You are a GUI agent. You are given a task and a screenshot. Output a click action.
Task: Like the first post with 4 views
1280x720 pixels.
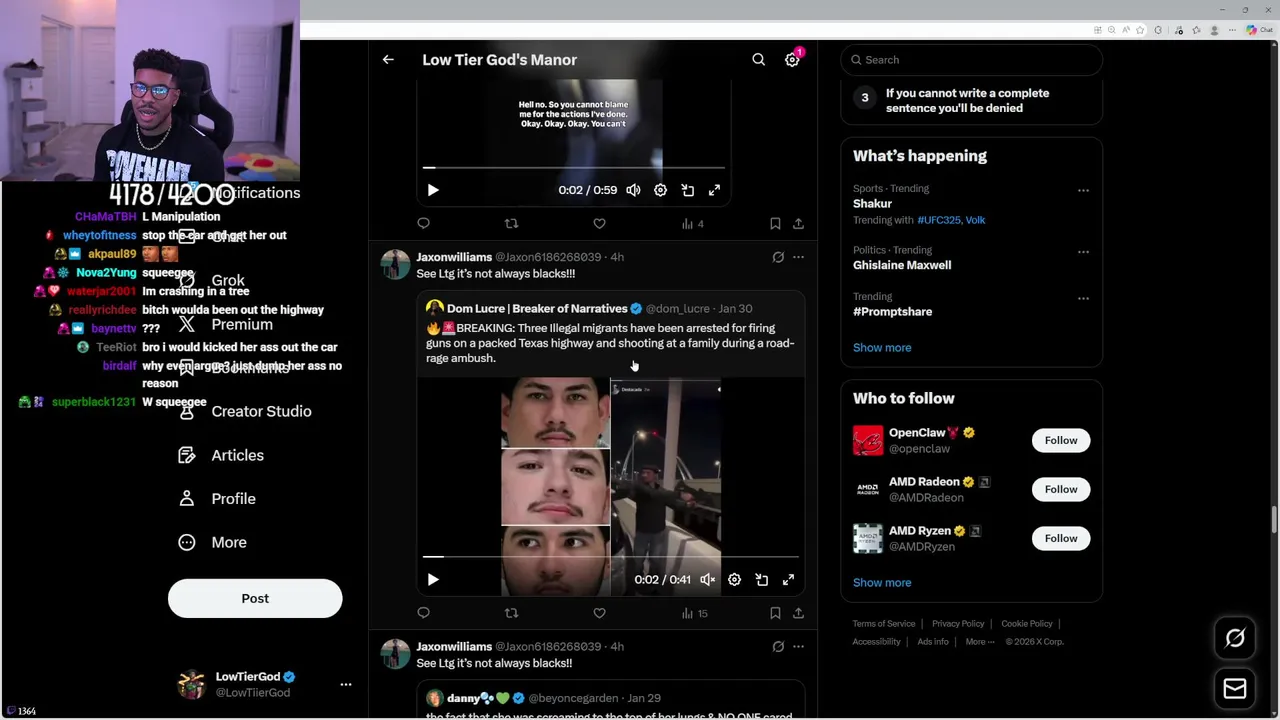599,224
